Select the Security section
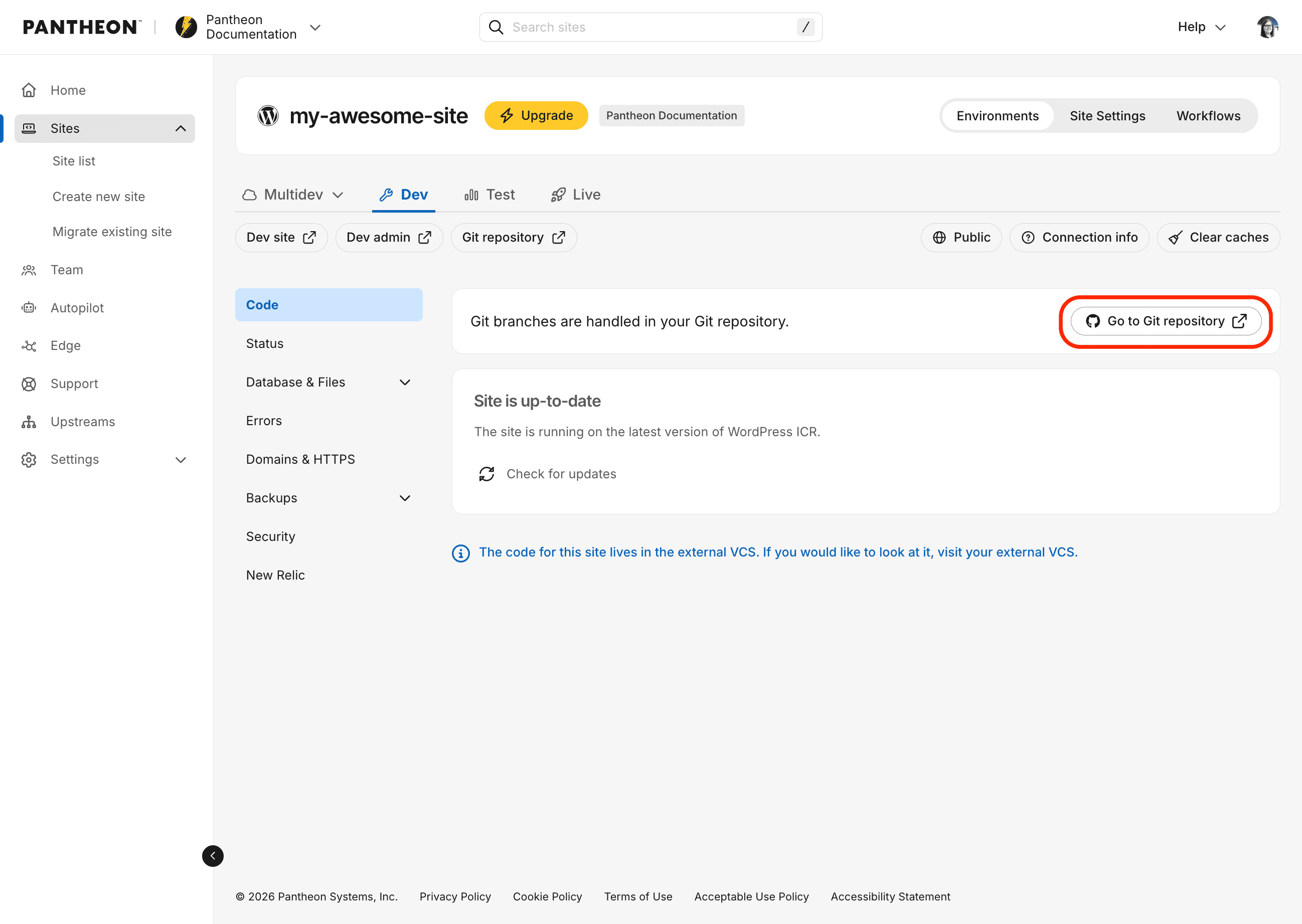The image size is (1302, 924). point(329,537)
